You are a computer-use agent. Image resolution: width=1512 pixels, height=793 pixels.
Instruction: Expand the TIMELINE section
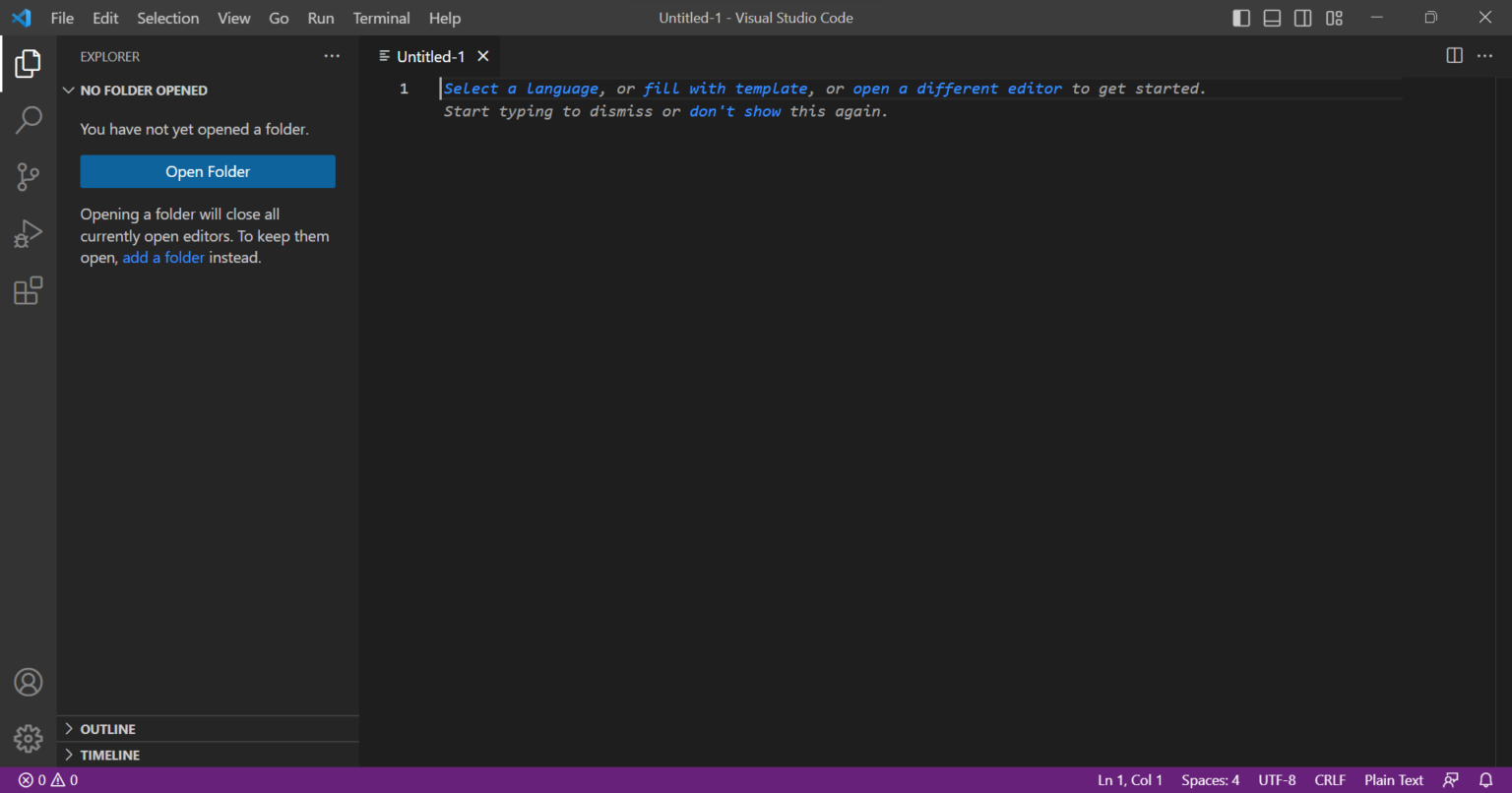click(208, 755)
